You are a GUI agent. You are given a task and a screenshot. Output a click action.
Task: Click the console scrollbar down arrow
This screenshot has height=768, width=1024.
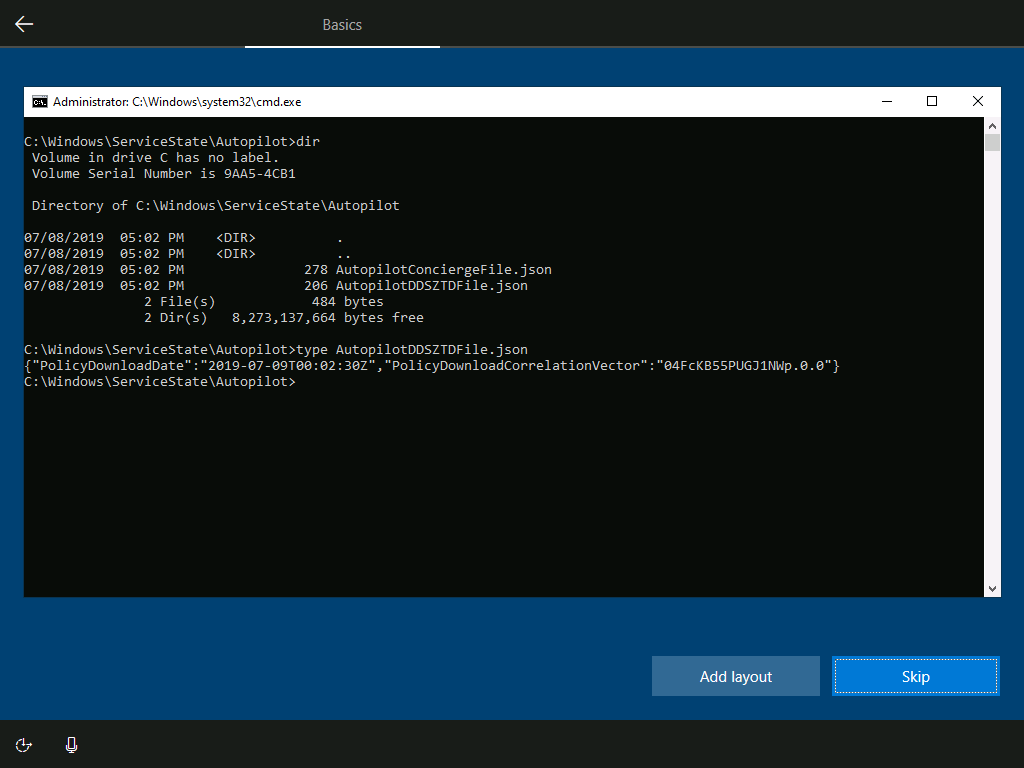[992, 589]
